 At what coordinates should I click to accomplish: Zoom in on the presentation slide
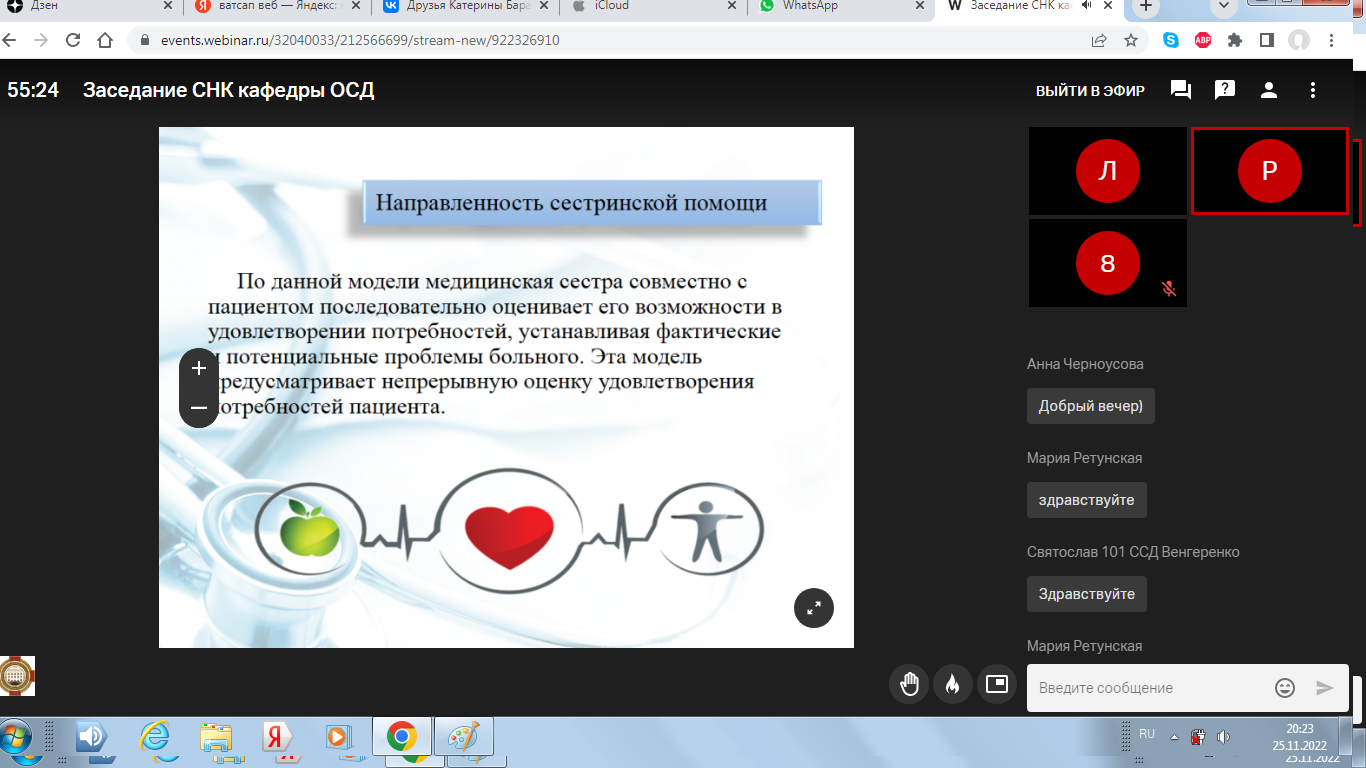click(198, 368)
